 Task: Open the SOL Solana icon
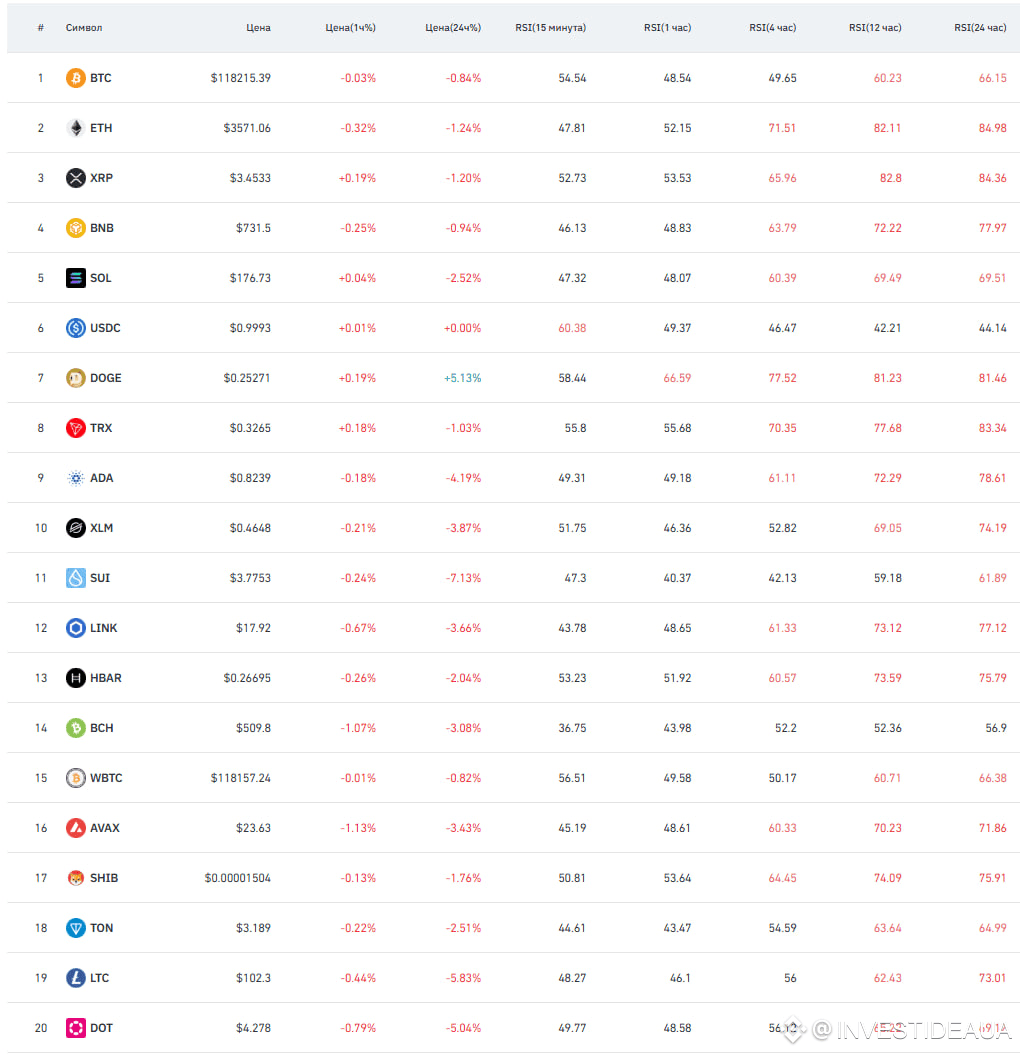[x=75, y=278]
